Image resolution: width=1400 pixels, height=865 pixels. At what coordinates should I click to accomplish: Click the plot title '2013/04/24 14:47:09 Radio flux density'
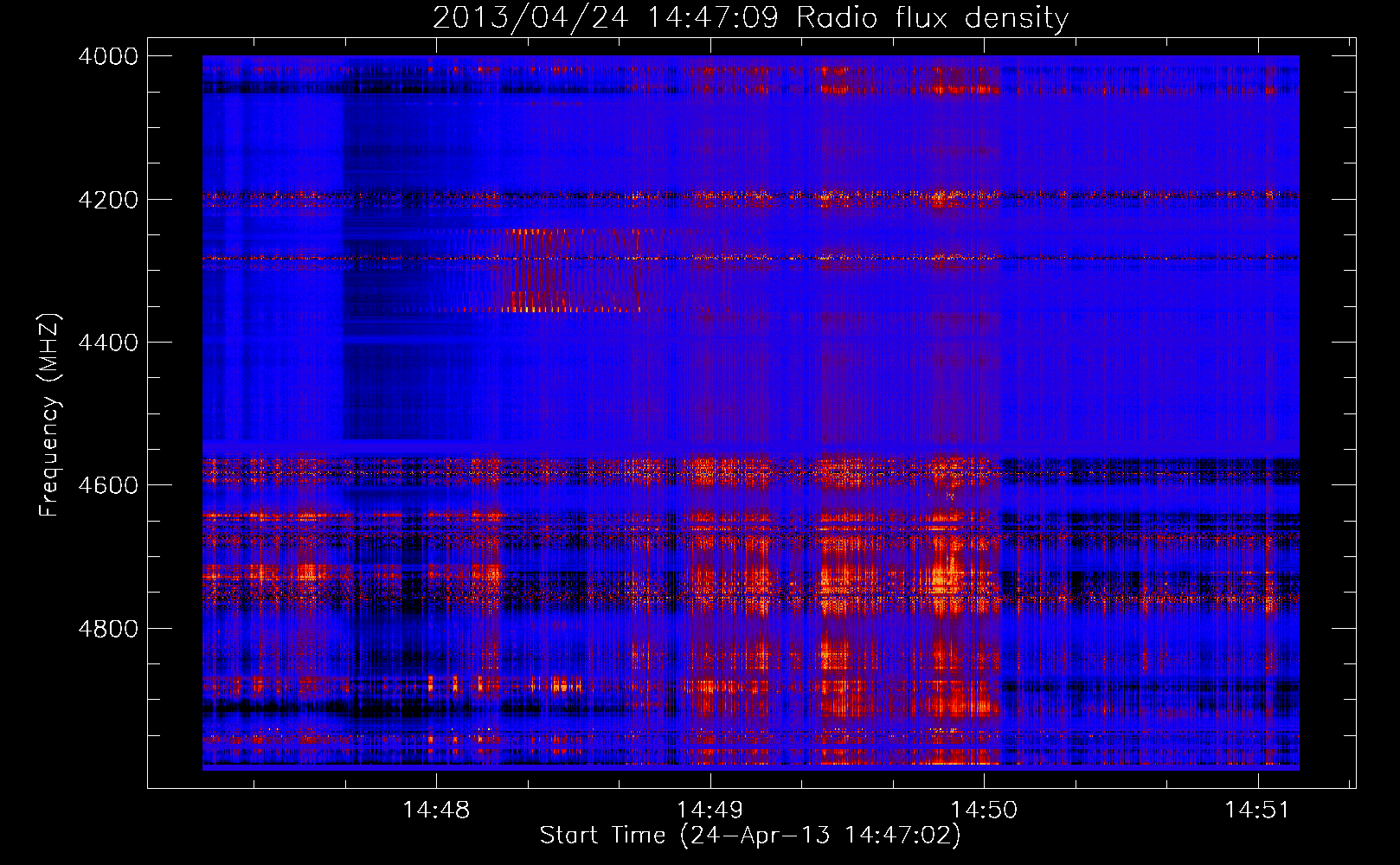tap(750, 18)
